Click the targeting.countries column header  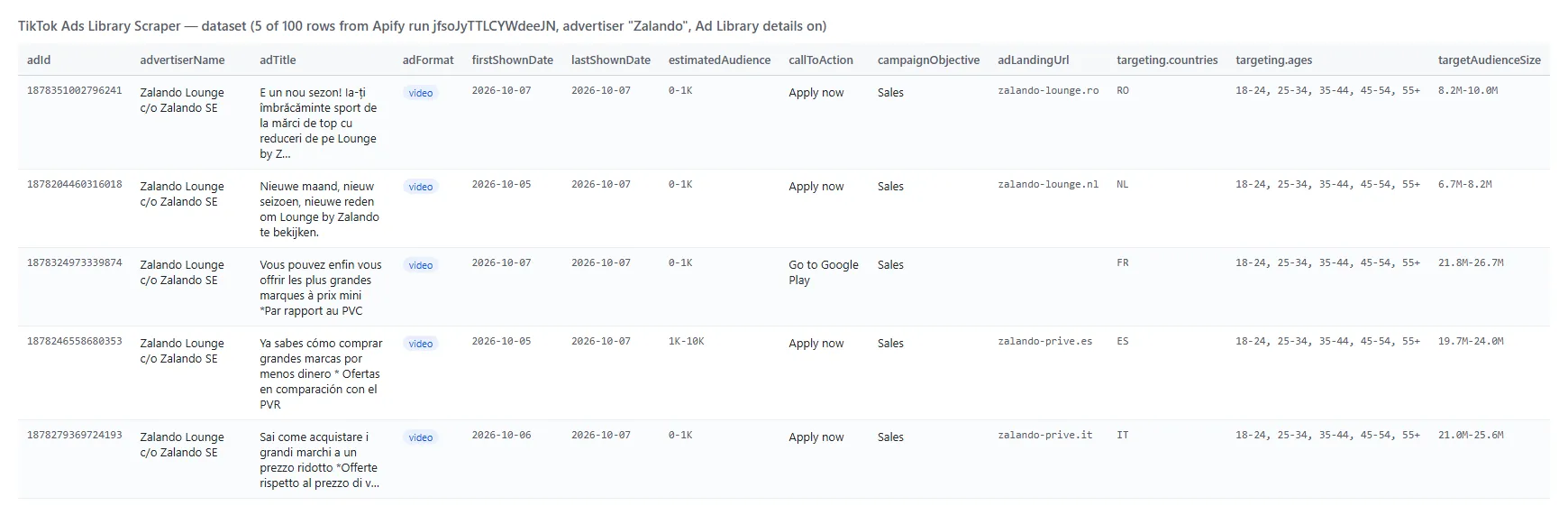pos(1167,60)
